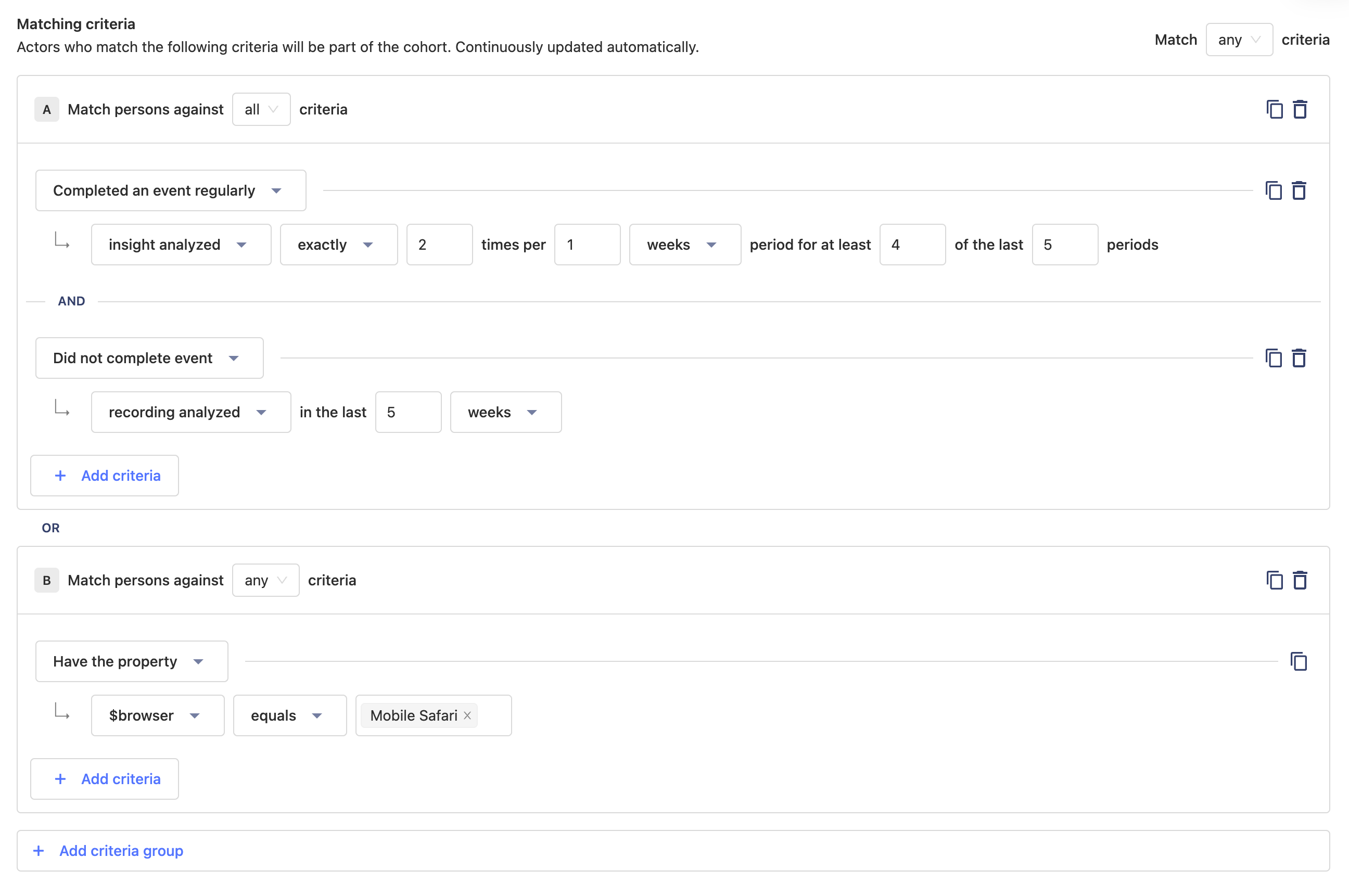Remove the Mobile Safari value tag
Image resolution: width=1349 pixels, height=896 pixels.
tap(467, 715)
